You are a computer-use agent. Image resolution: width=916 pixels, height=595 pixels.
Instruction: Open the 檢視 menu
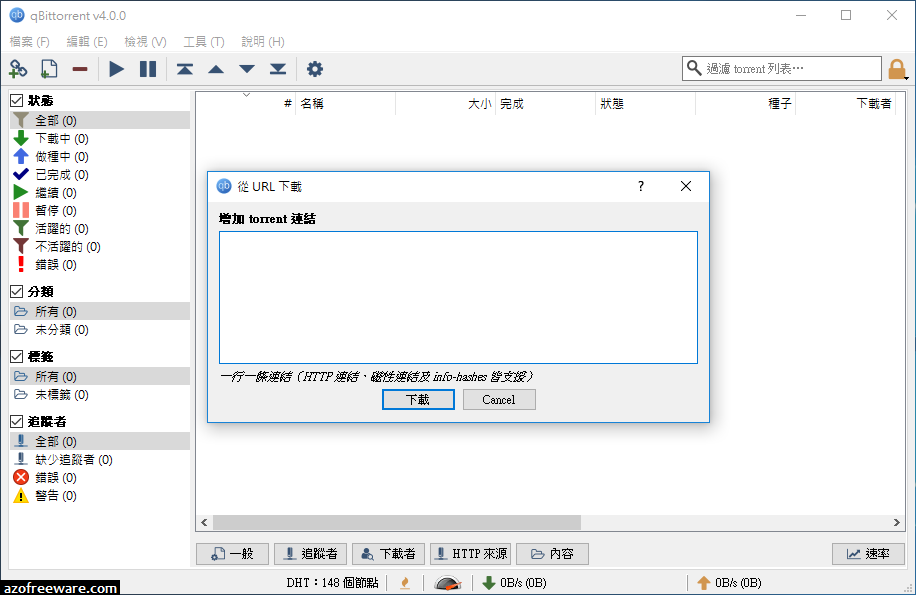(143, 41)
